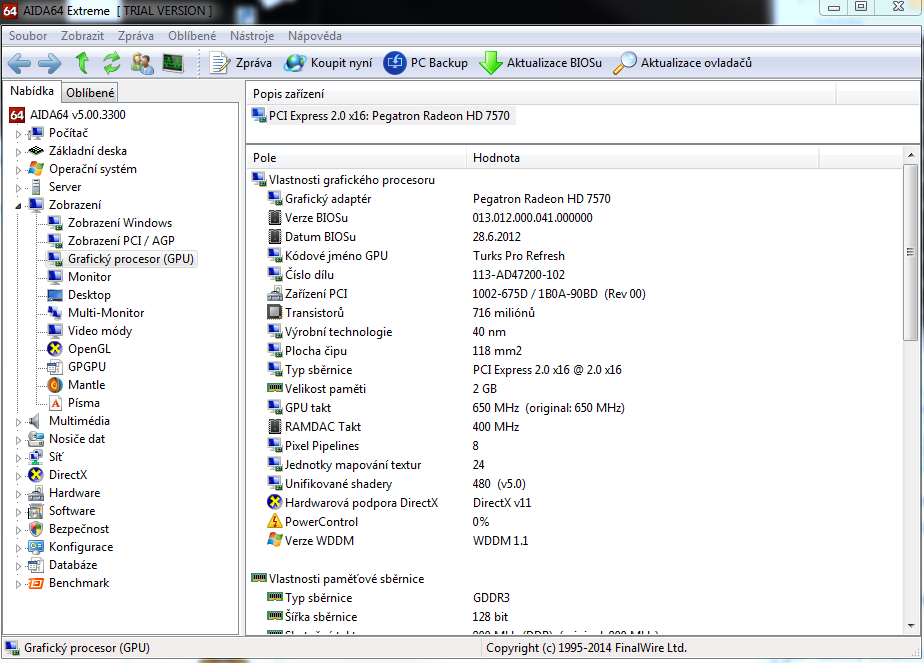Image resolution: width=924 pixels, height=663 pixels.
Task: Expand the Počítač tree node
Action: (18, 134)
